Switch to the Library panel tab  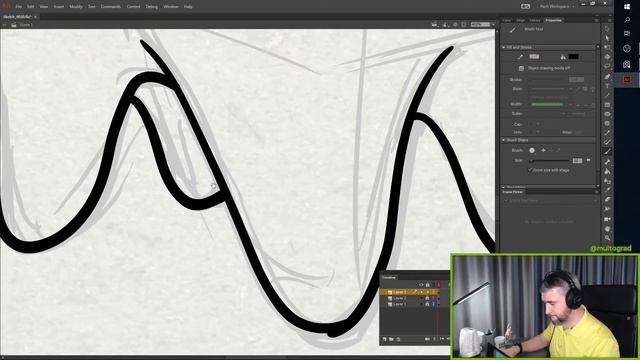535,20
